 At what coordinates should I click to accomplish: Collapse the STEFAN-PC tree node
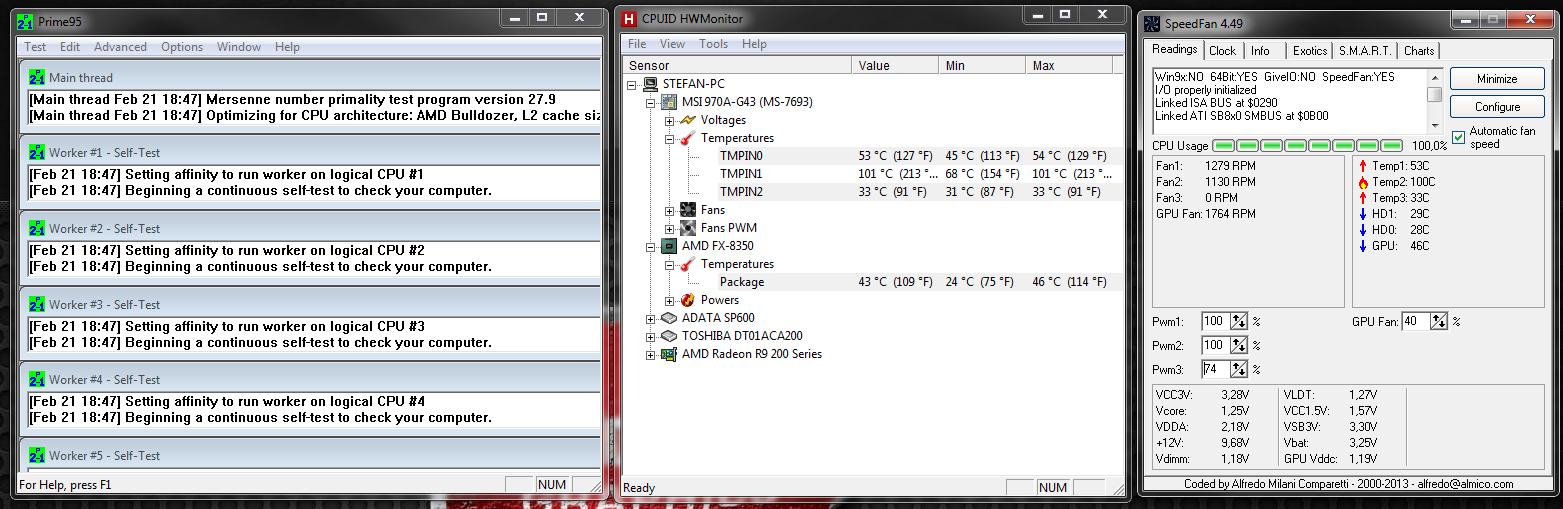tap(633, 85)
